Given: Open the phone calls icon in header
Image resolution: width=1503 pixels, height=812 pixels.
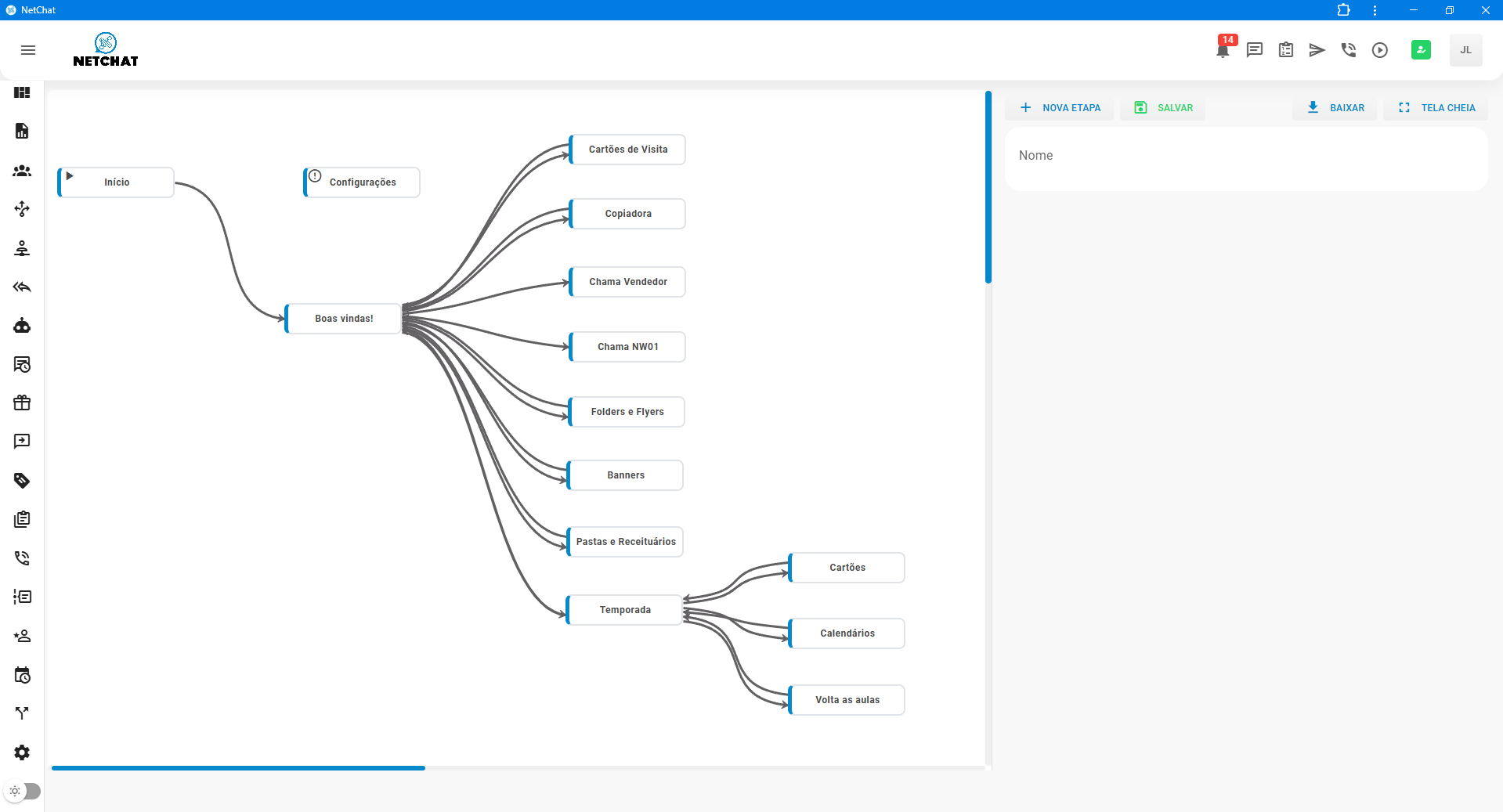Looking at the screenshot, I should (1349, 50).
